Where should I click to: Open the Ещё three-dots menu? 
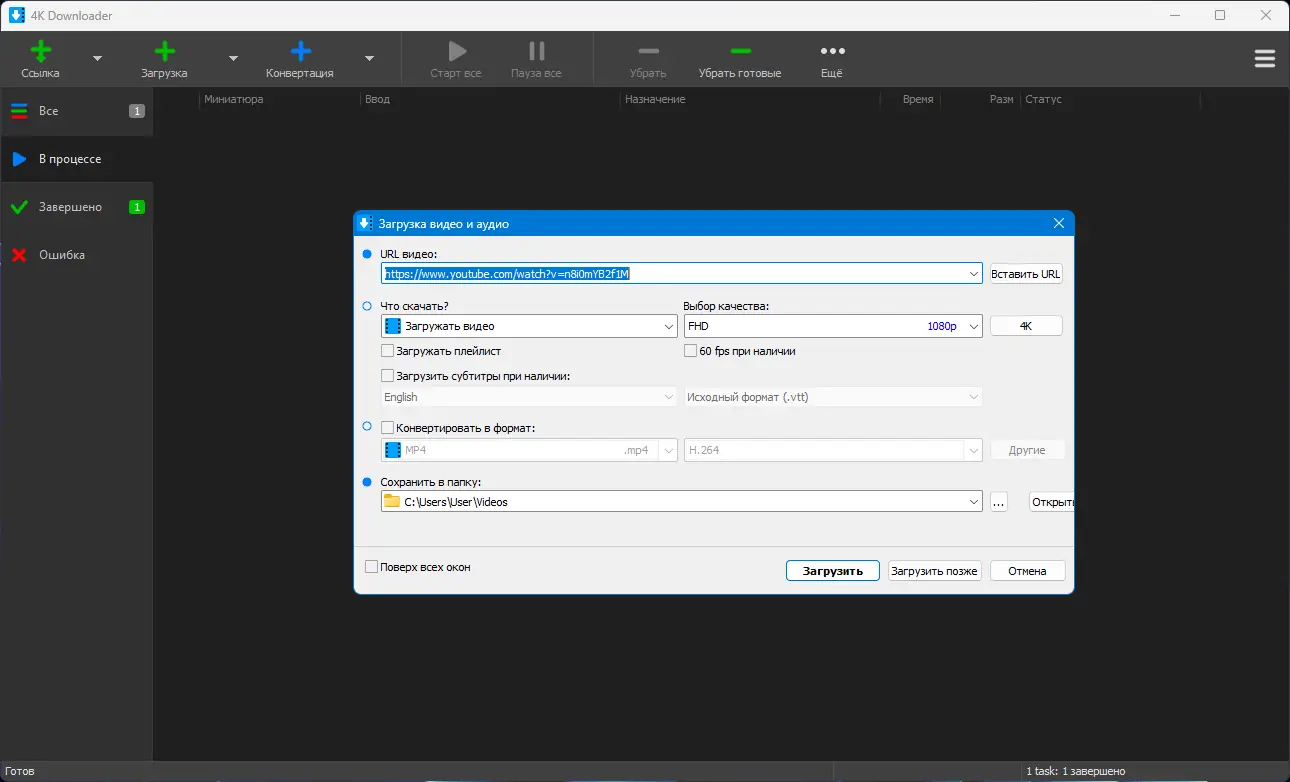tap(832, 52)
